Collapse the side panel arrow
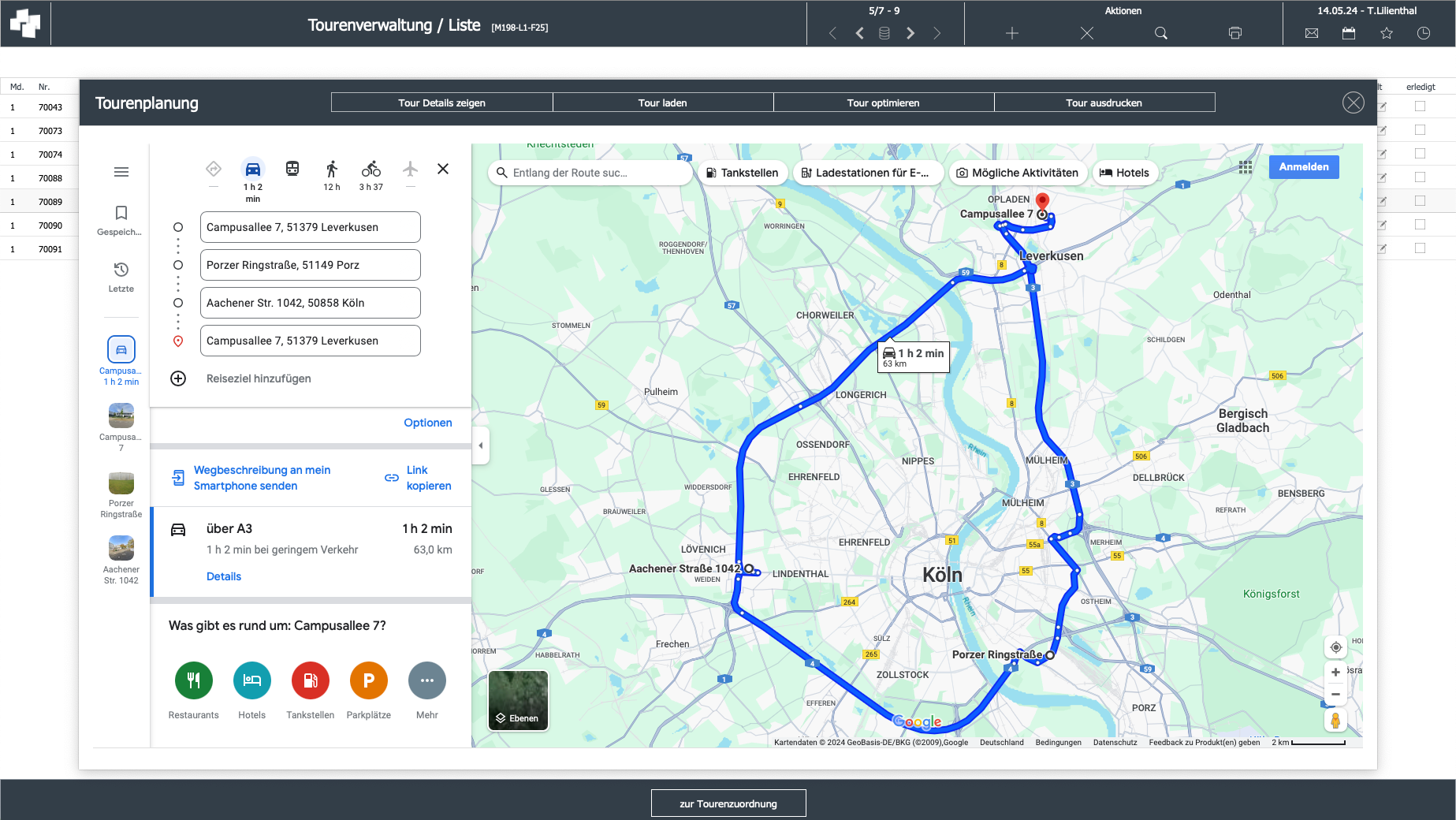Viewport: 1456px width, 820px height. tap(481, 445)
